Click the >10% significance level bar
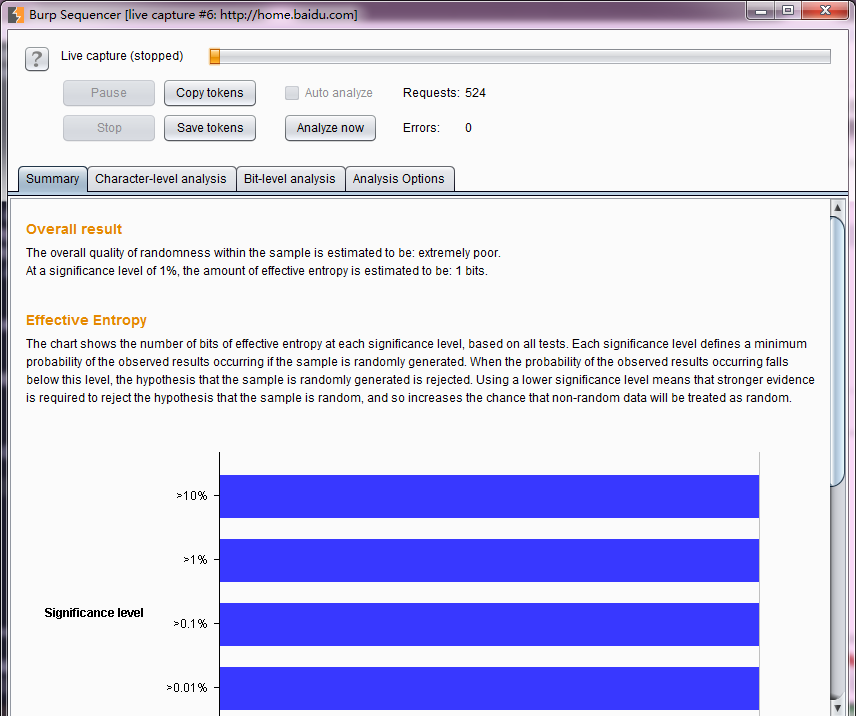The width and height of the screenshot is (856, 716). click(x=489, y=496)
